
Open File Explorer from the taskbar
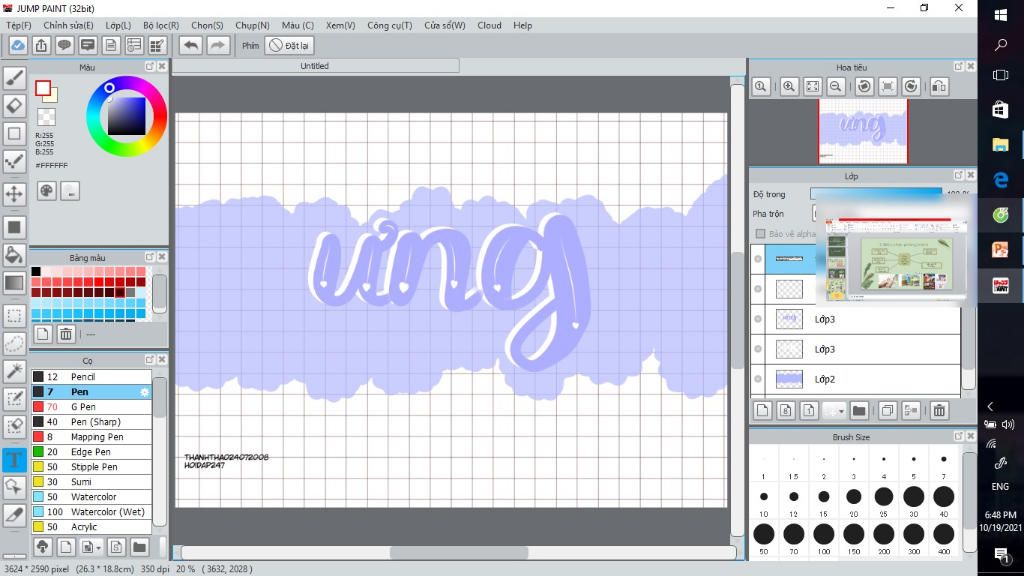point(1000,144)
